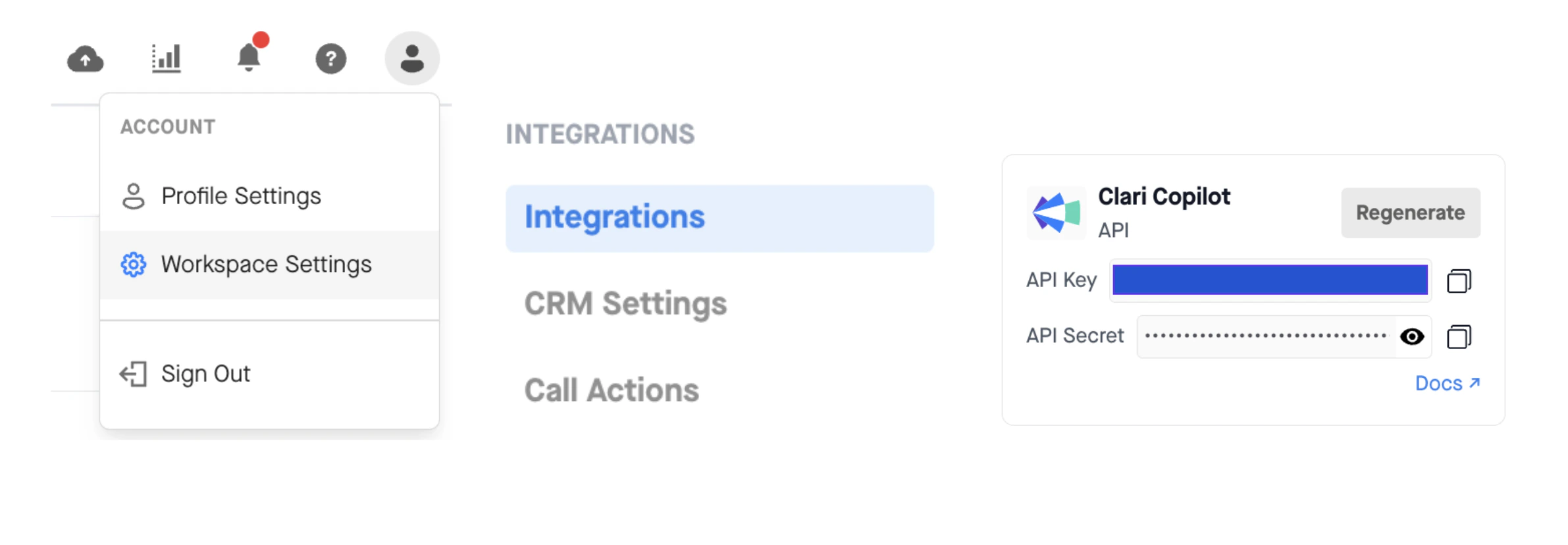Click the API Secret field

(1284, 337)
